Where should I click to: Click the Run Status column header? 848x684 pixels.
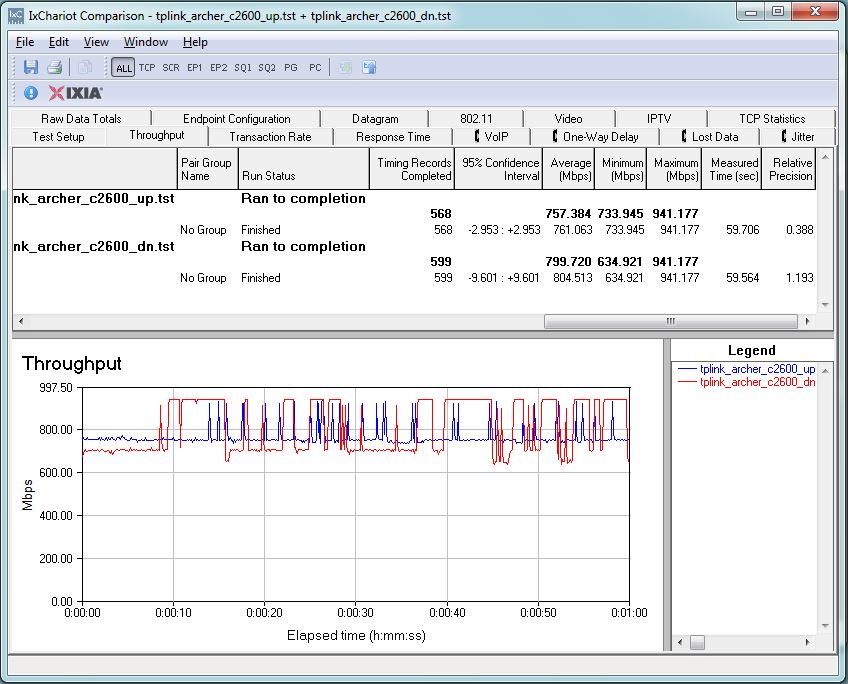tap(303, 169)
